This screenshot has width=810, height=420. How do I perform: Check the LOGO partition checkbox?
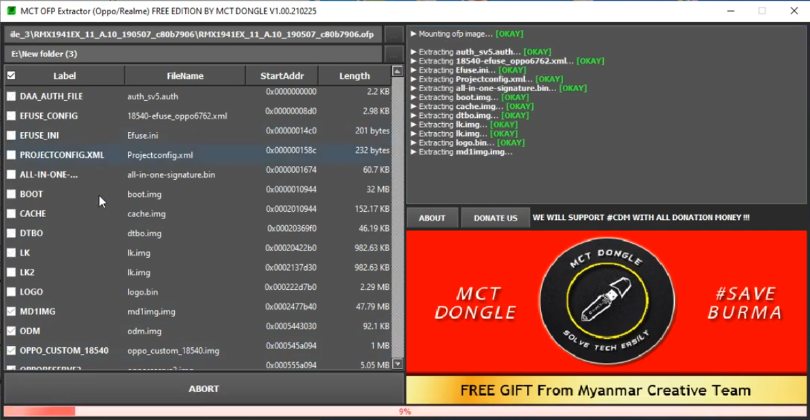[11, 292]
